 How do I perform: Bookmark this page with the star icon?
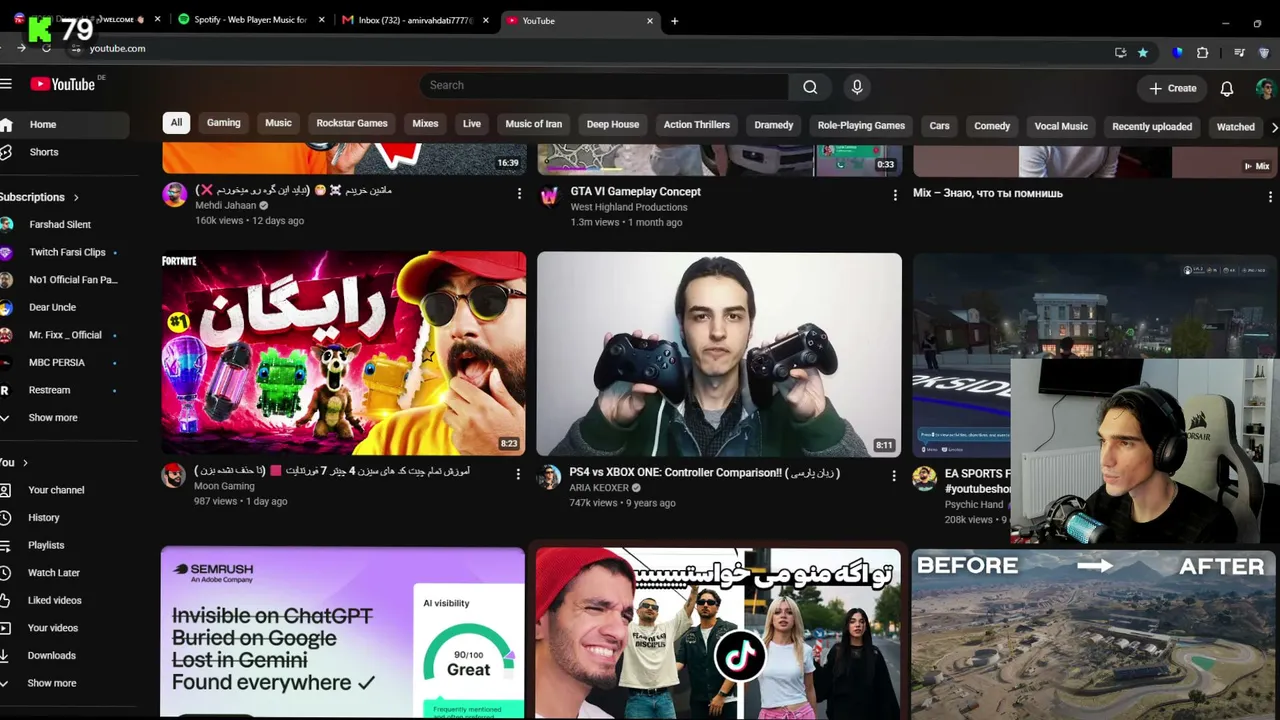pos(1143,53)
